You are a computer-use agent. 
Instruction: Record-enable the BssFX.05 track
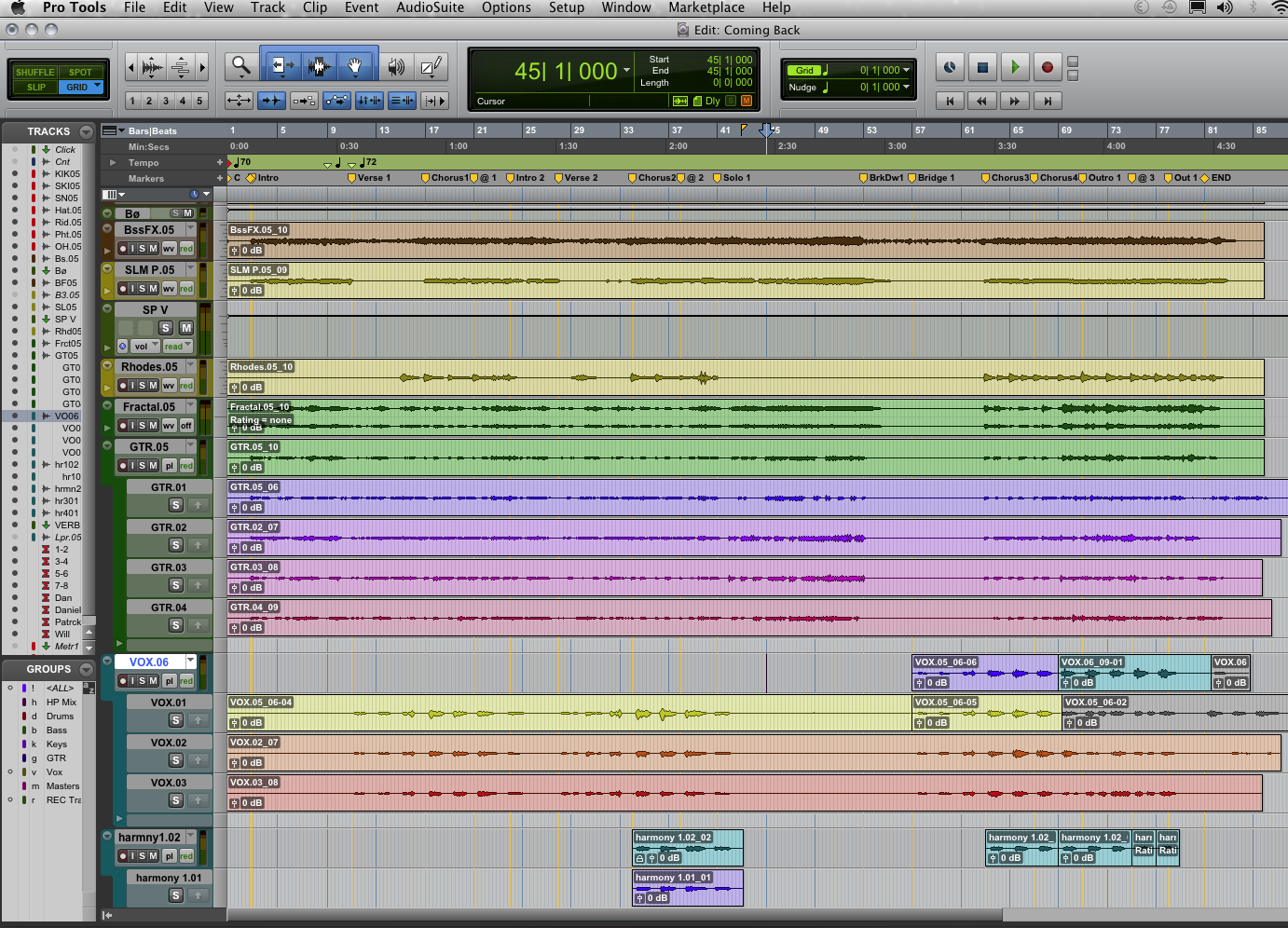click(x=123, y=249)
